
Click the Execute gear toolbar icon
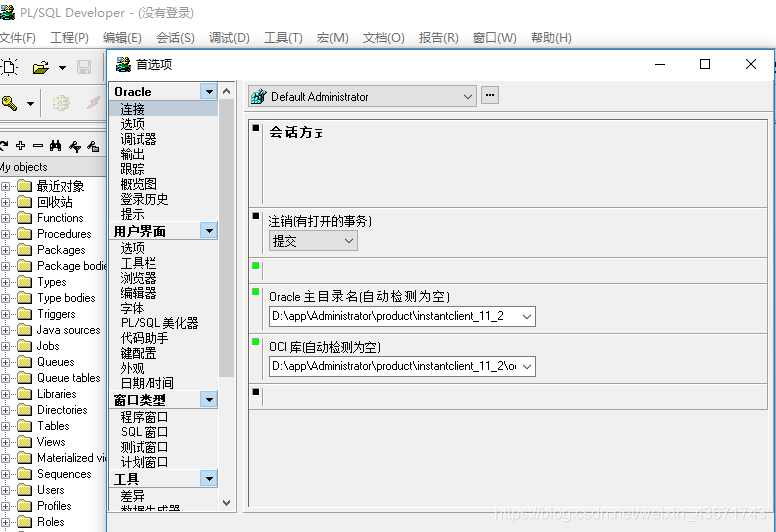pos(61,103)
